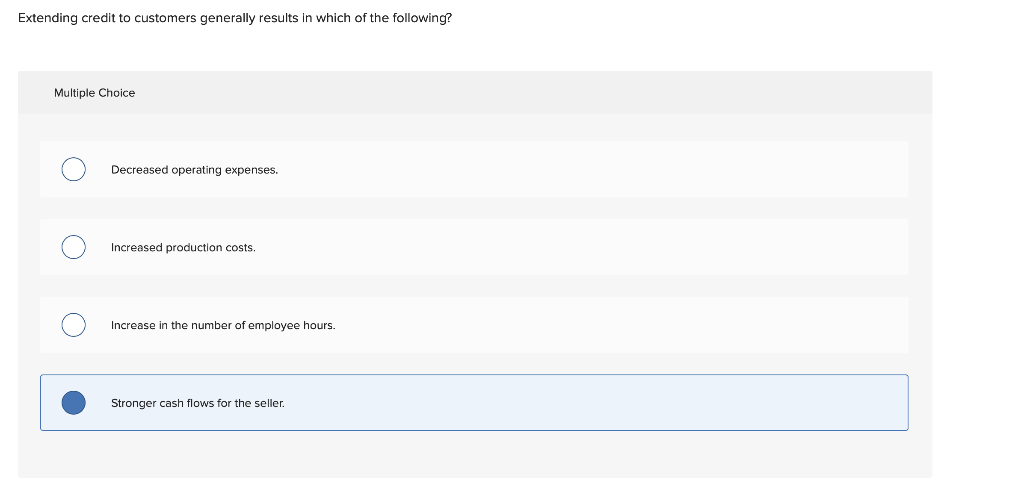Click the right end of the employee hours answer row

tap(880, 325)
